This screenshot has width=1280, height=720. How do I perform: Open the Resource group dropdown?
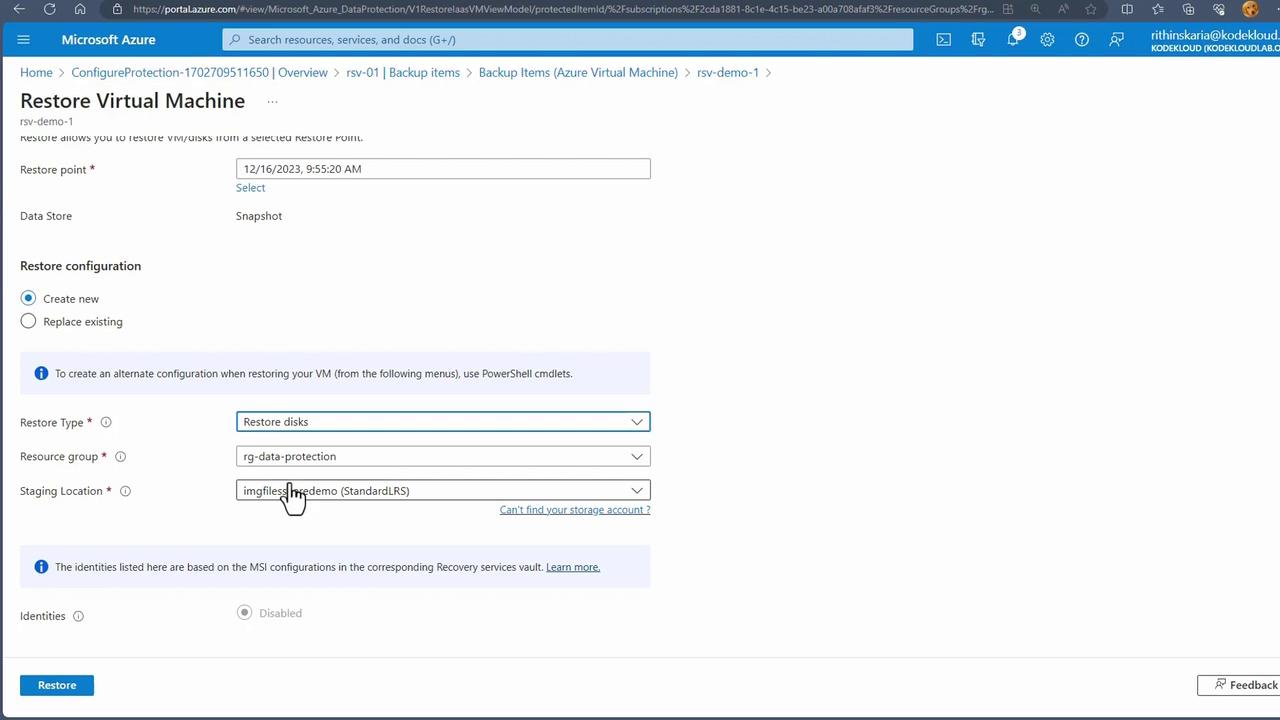443,456
